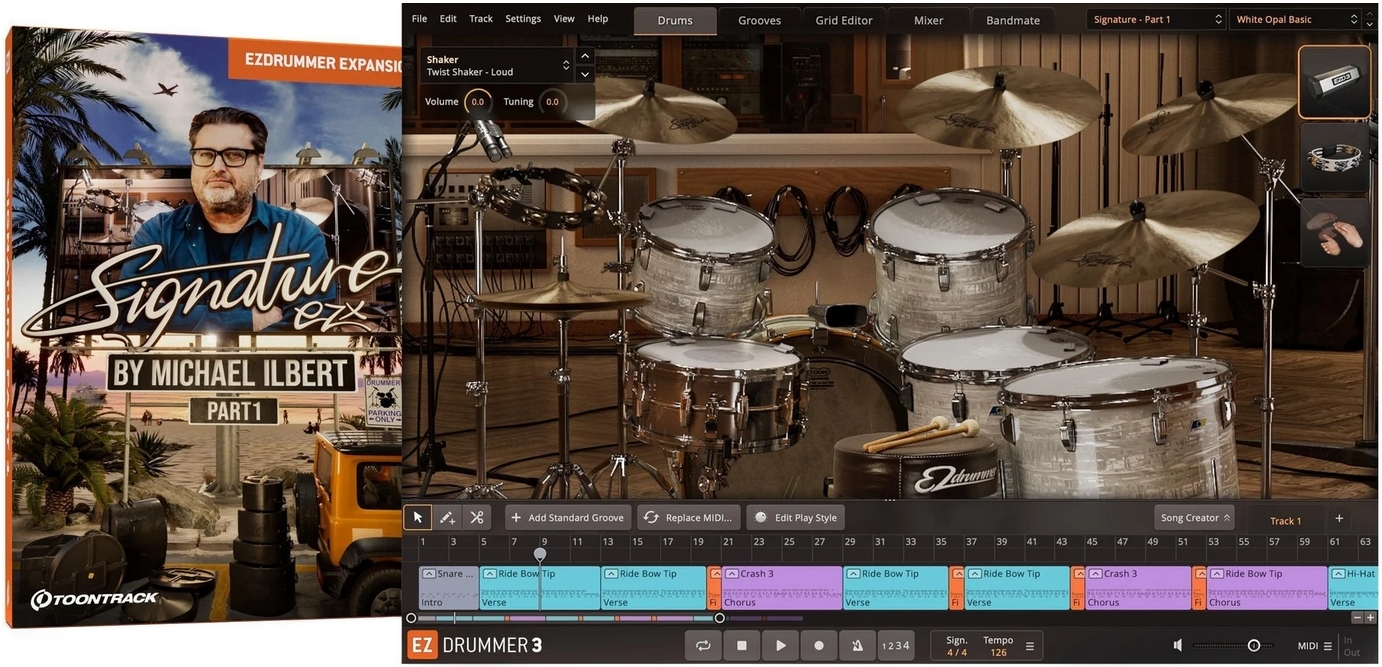Zoom out timeline with minus button
Image resolution: width=1382 pixels, height=667 pixels.
(x=1357, y=618)
